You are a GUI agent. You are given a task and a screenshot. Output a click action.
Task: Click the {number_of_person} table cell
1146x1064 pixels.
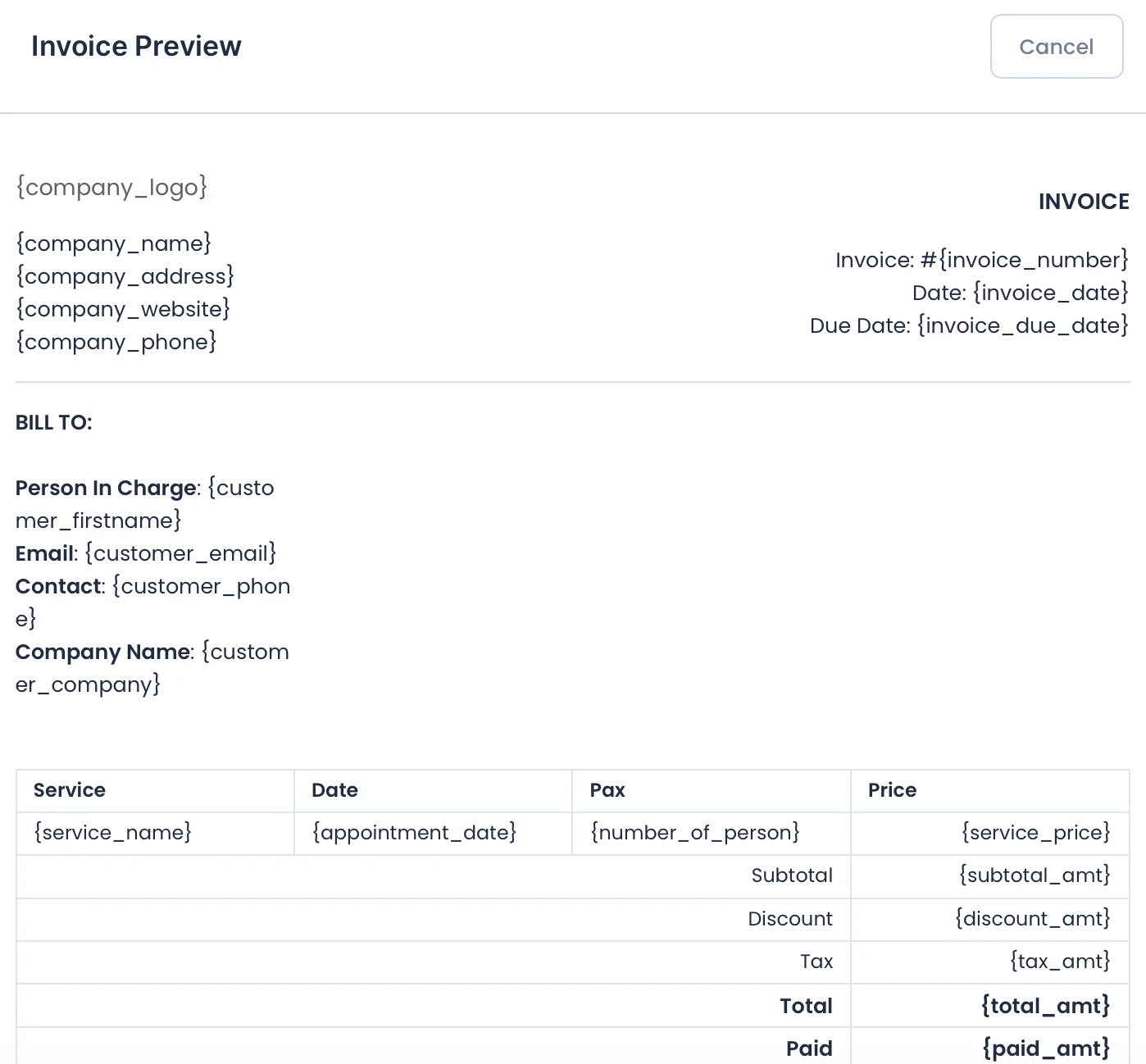click(694, 833)
